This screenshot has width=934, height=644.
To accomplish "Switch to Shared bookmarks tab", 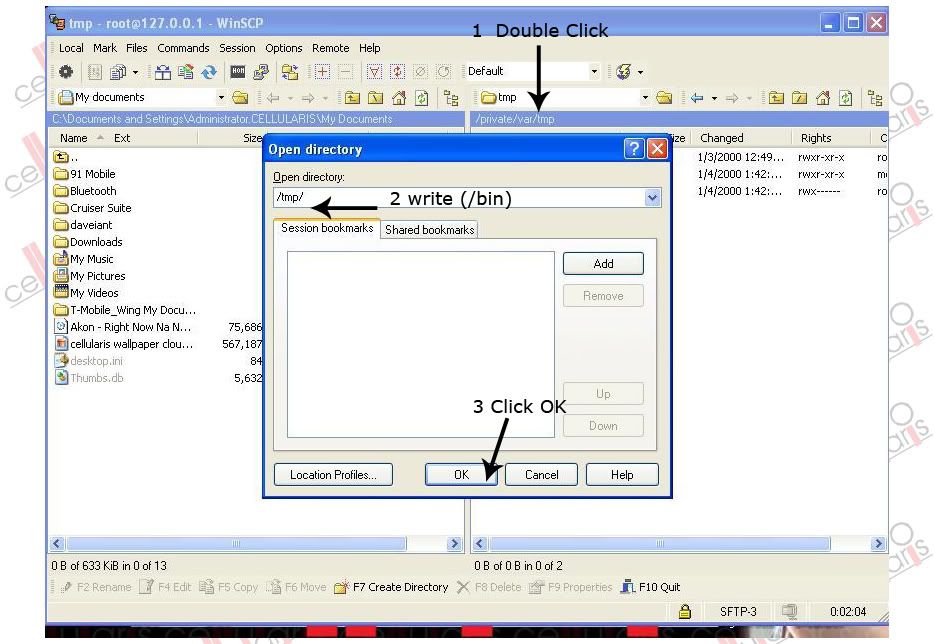I will [429, 230].
